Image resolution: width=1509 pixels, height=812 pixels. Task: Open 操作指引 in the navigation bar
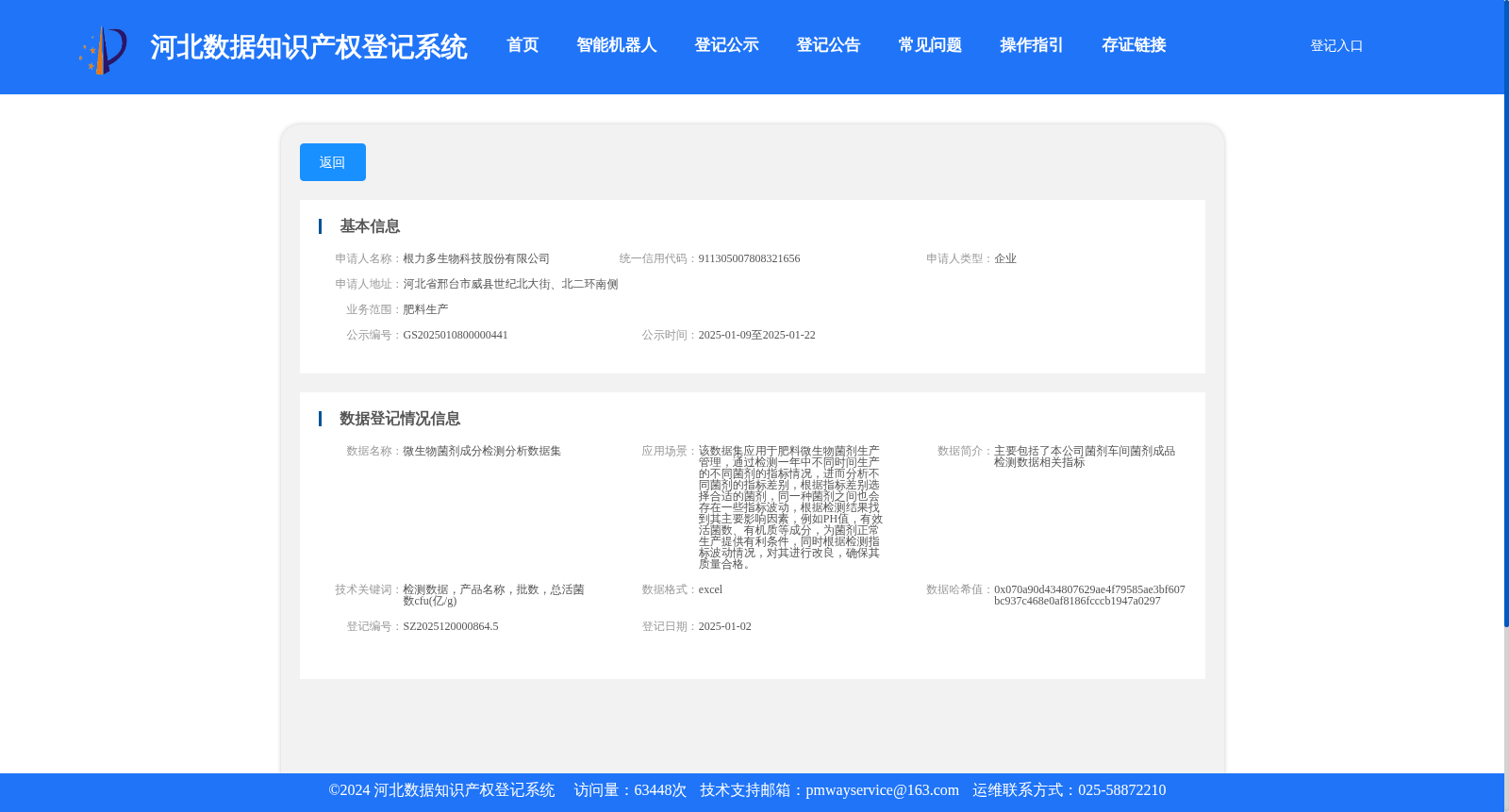tap(1032, 45)
